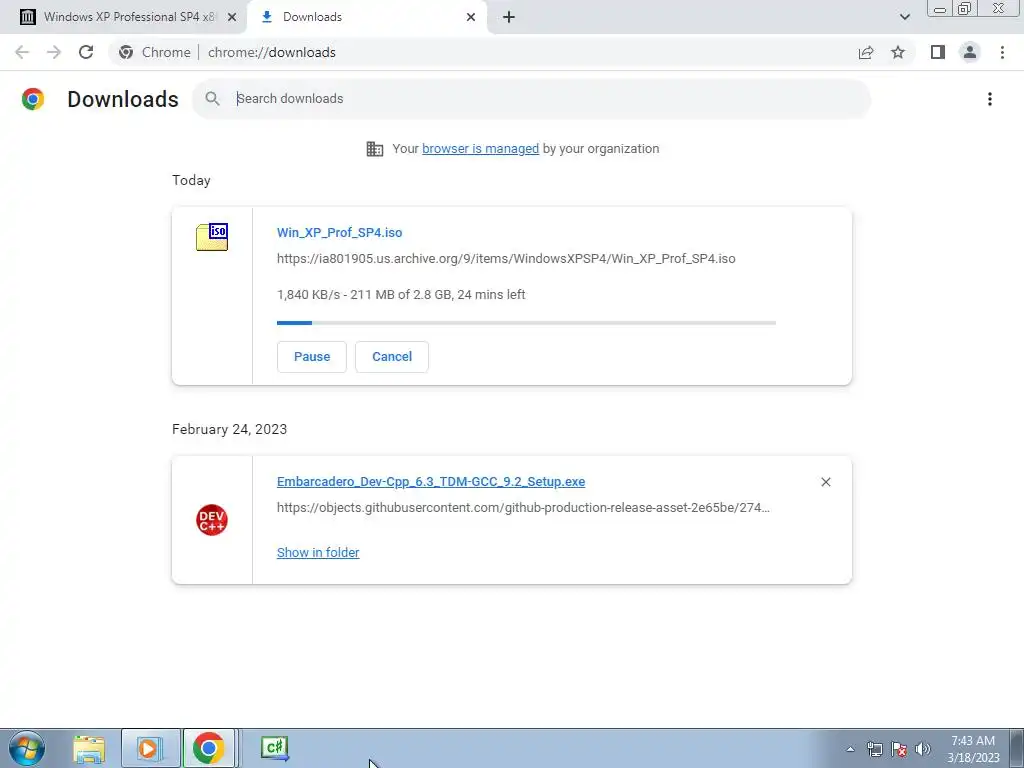
Task: Click the archive.org download URL text
Action: coord(506,259)
